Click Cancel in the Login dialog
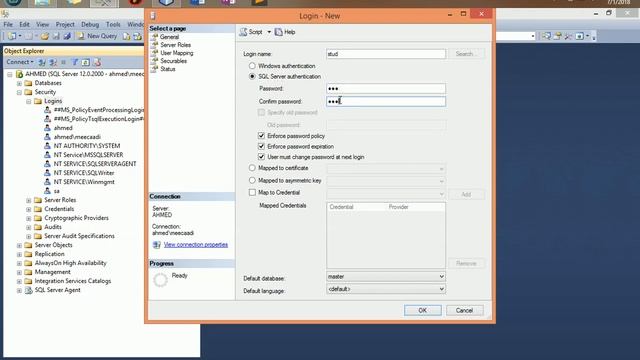This screenshot has width=640, height=360. pos(464,310)
